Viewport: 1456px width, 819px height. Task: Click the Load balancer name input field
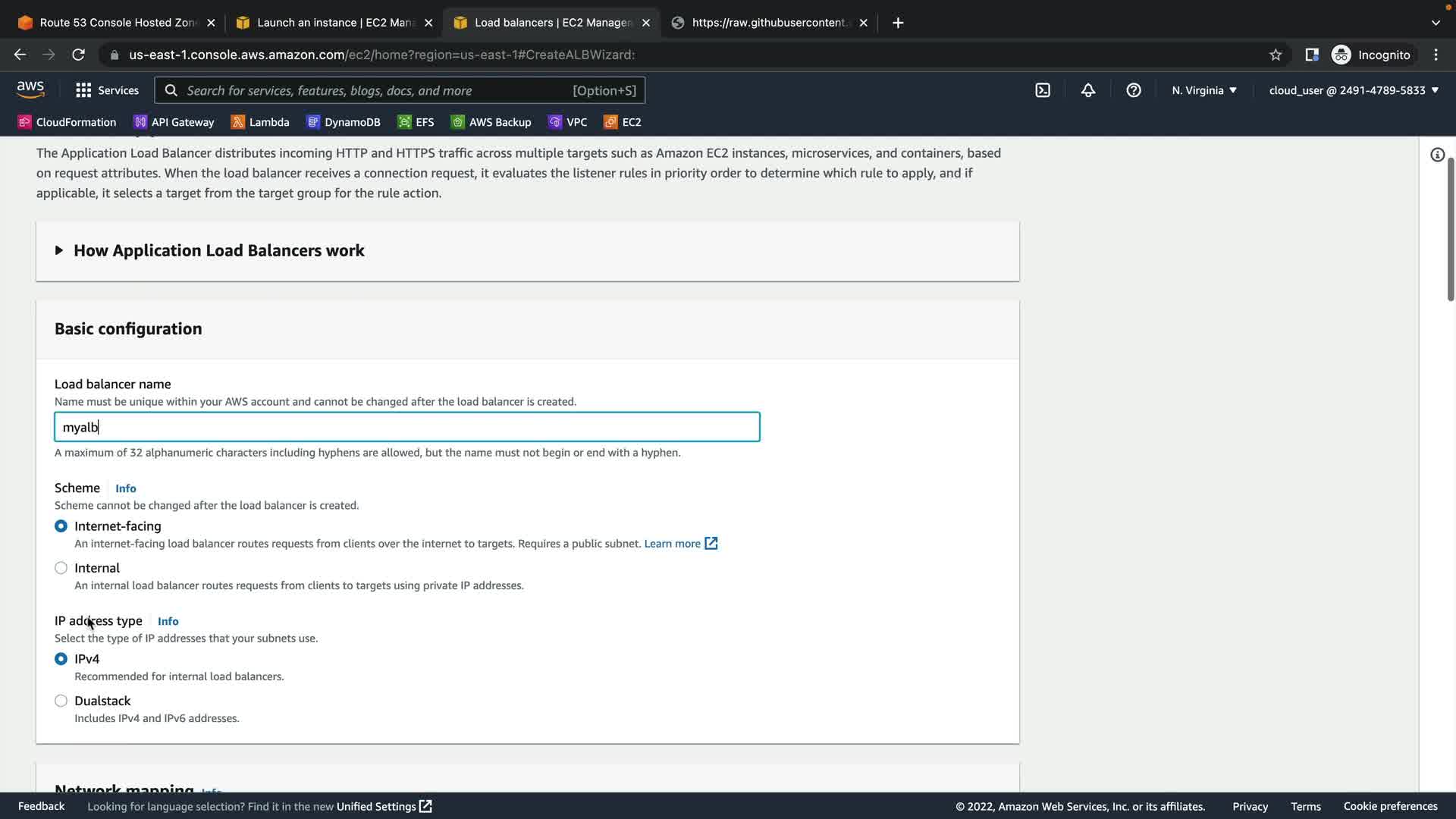click(x=406, y=427)
